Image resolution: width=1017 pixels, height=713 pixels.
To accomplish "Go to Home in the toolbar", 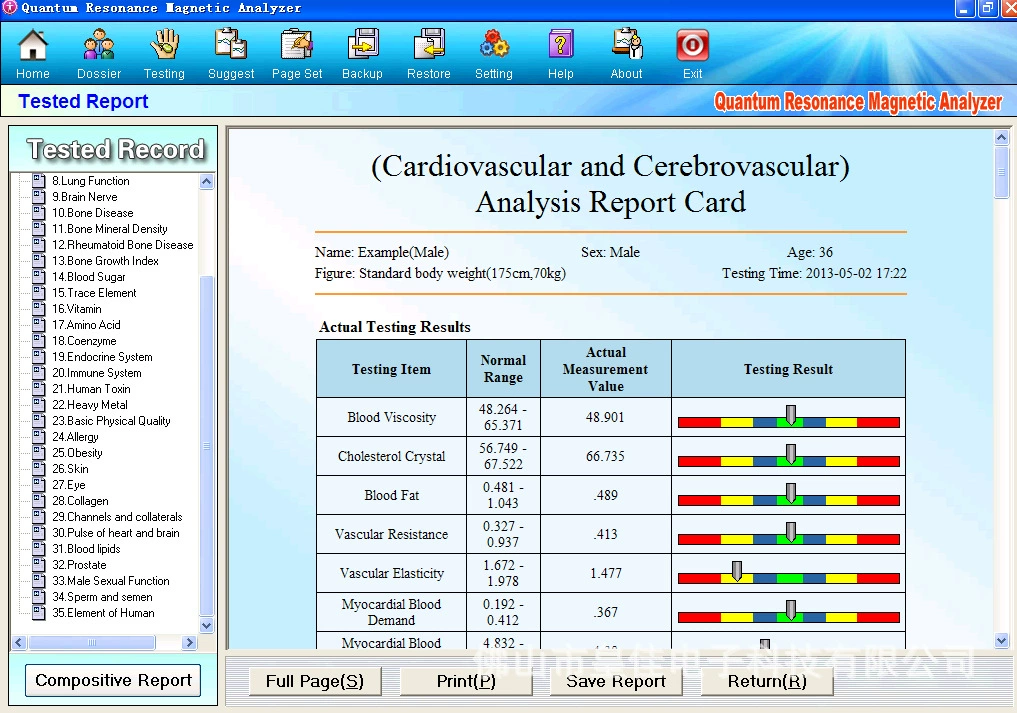I will click(32, 54).
